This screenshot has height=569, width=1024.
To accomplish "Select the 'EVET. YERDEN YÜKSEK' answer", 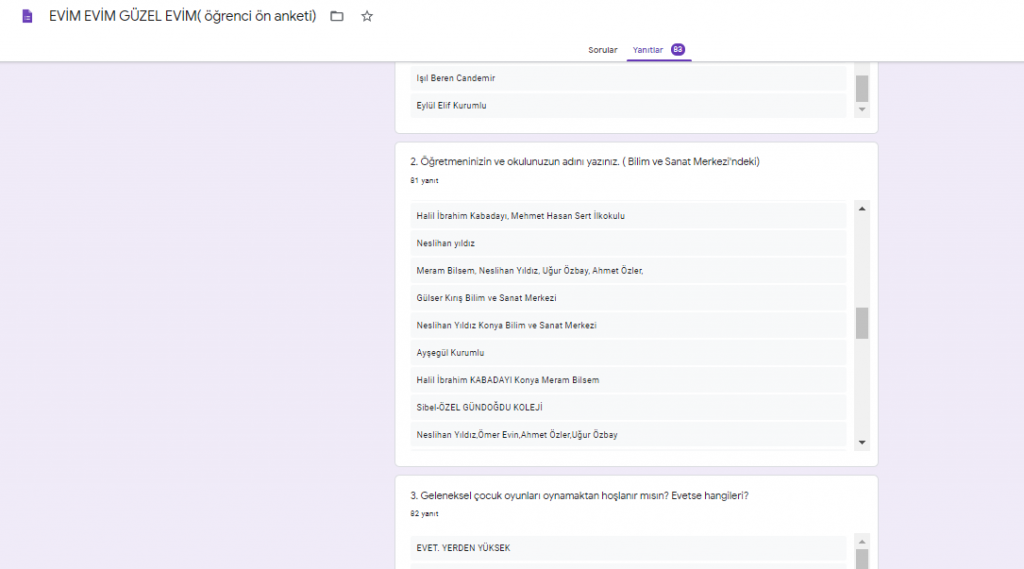I will tap(464, 548).
